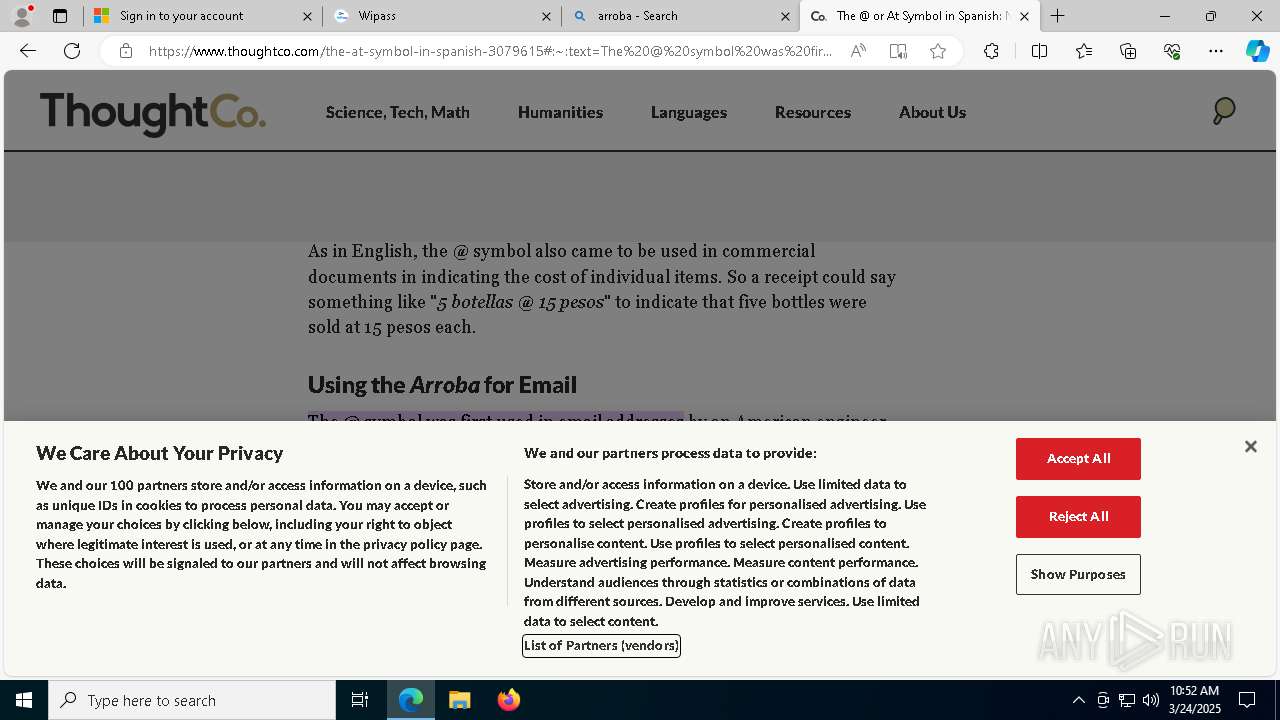Viewport: 1280px width, 720px height.
Task: Click the Reject All button
Action: 1078,517
